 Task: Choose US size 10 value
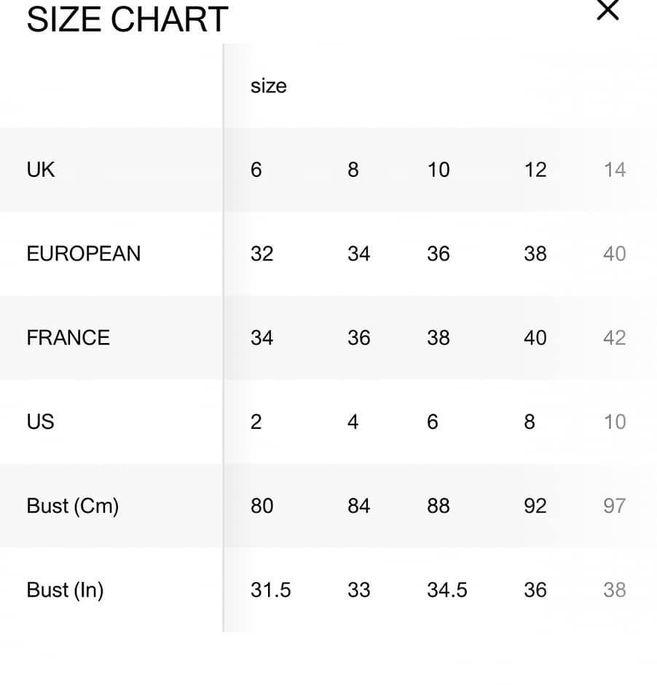pyautogui.click(x=614, y=422)
